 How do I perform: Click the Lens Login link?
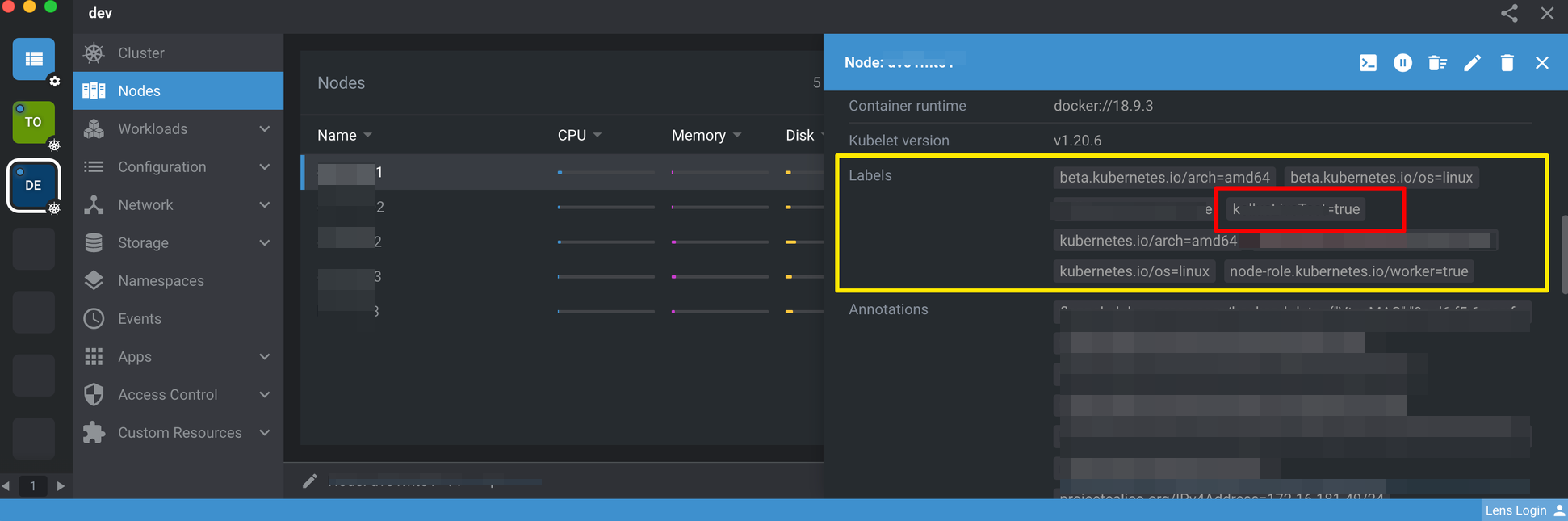click(1516, 510)
